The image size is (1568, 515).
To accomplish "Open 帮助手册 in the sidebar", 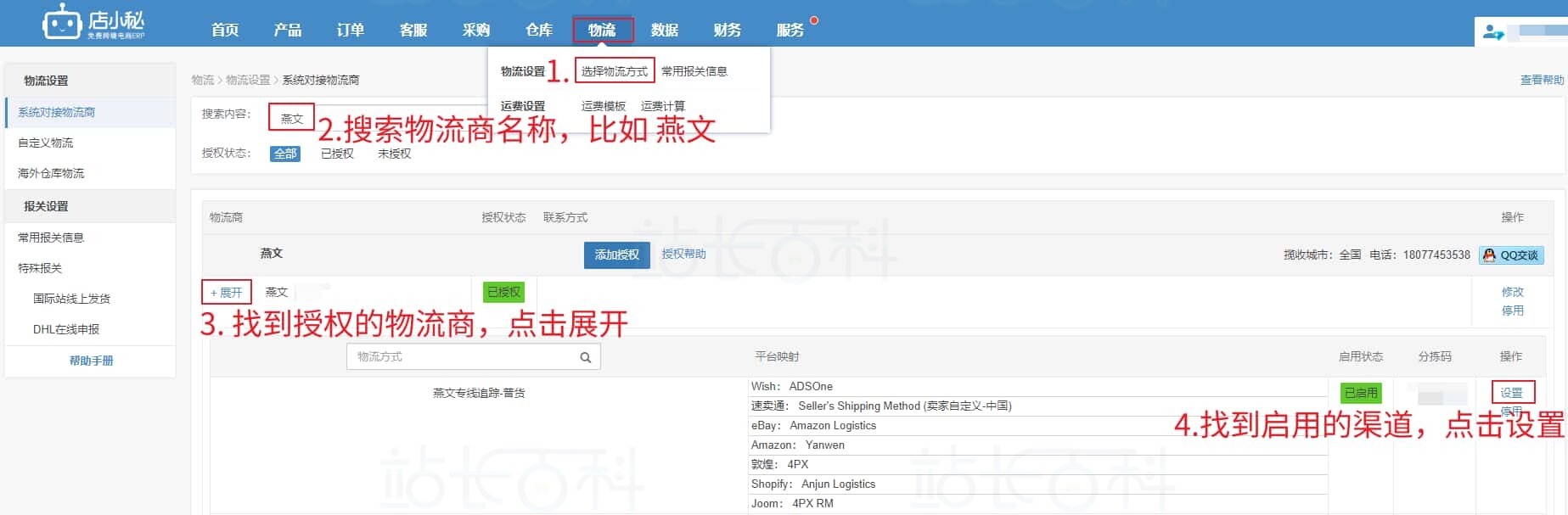I will 91,361.
